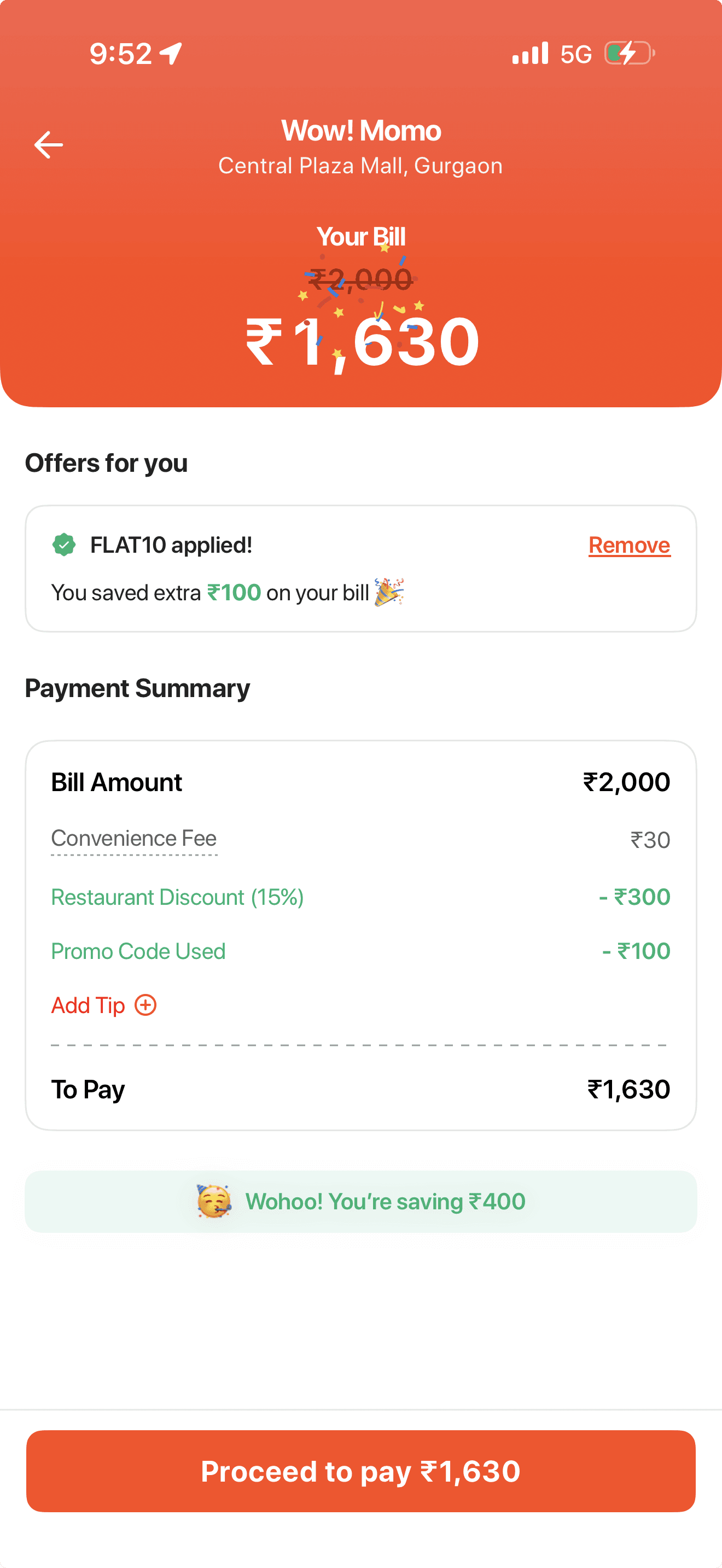The width and height of the screenshot is (722, 1568).
Task: Click the struck-through ₹2,000 original price
Action: (361, 279)
